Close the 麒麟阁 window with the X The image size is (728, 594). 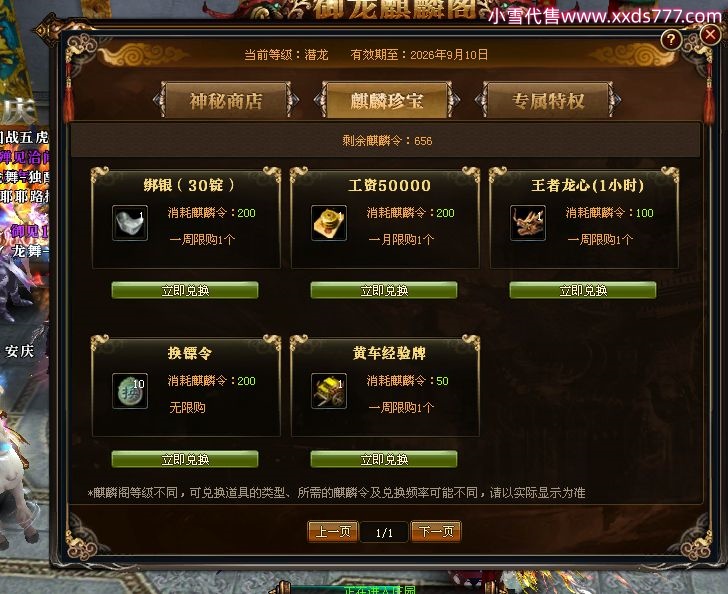coord(710,34)
